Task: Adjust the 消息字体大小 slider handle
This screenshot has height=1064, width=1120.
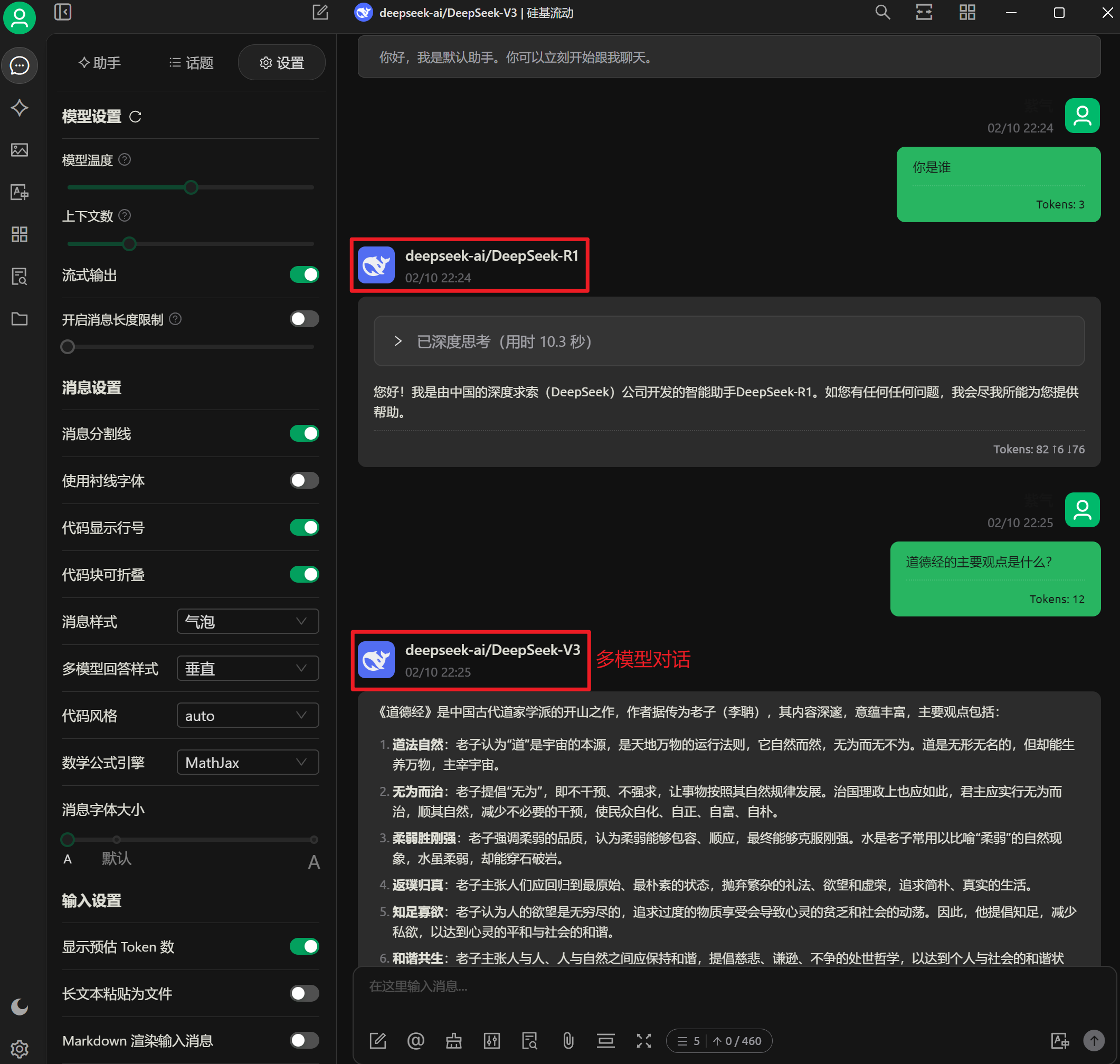Action: [68, 839]
